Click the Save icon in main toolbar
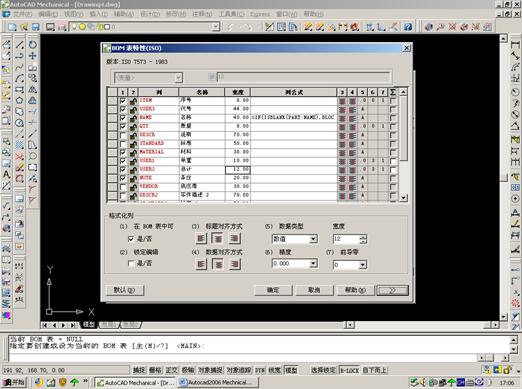The width and height of the screenshot is (522, 389). coord(36,27)
